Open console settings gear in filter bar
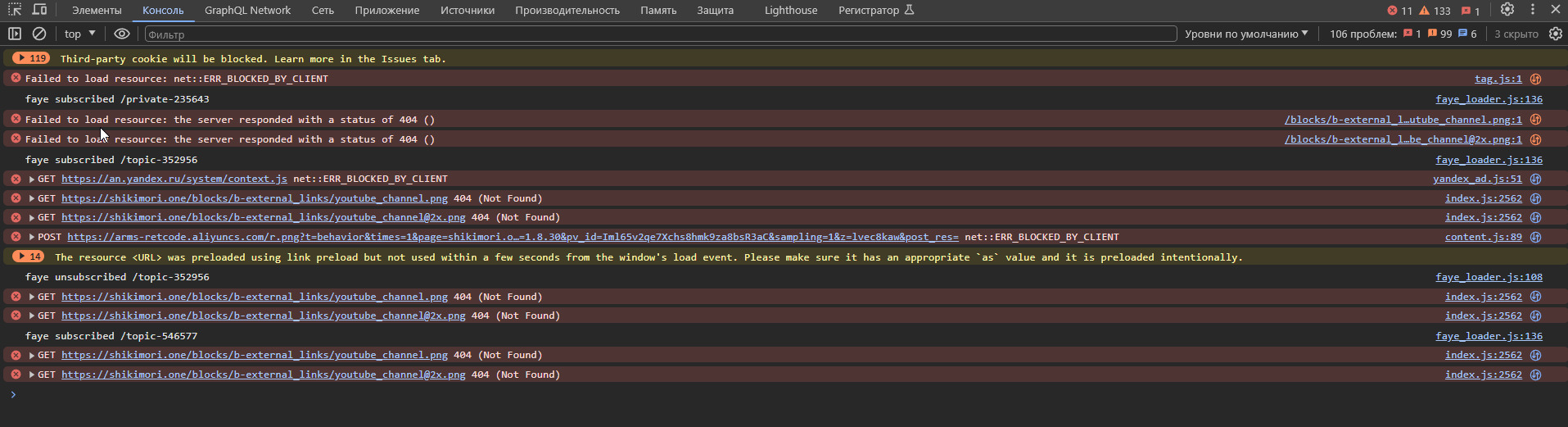Viewport: 1568px width, 427px height. 1555,34
